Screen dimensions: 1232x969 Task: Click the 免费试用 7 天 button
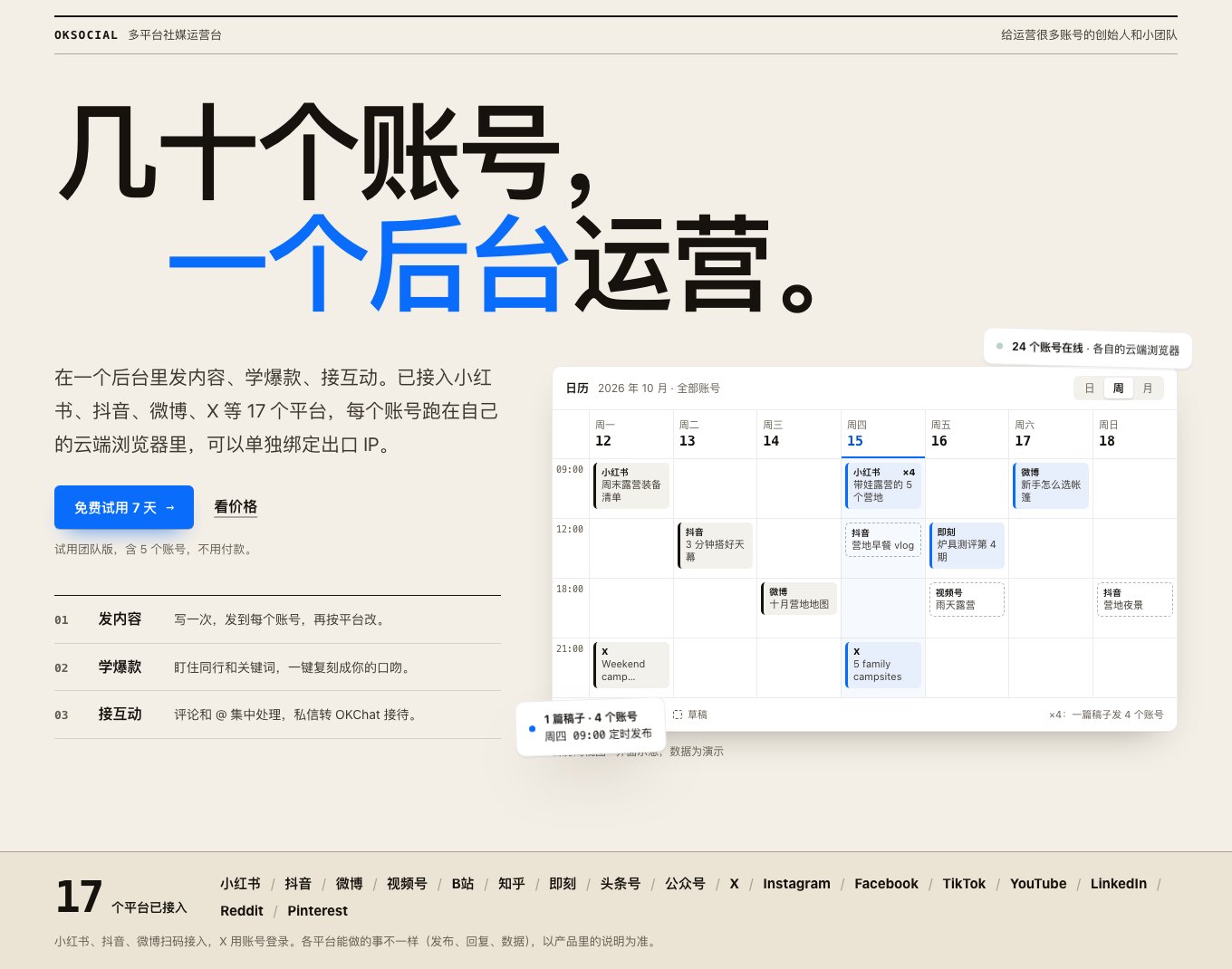124,507
